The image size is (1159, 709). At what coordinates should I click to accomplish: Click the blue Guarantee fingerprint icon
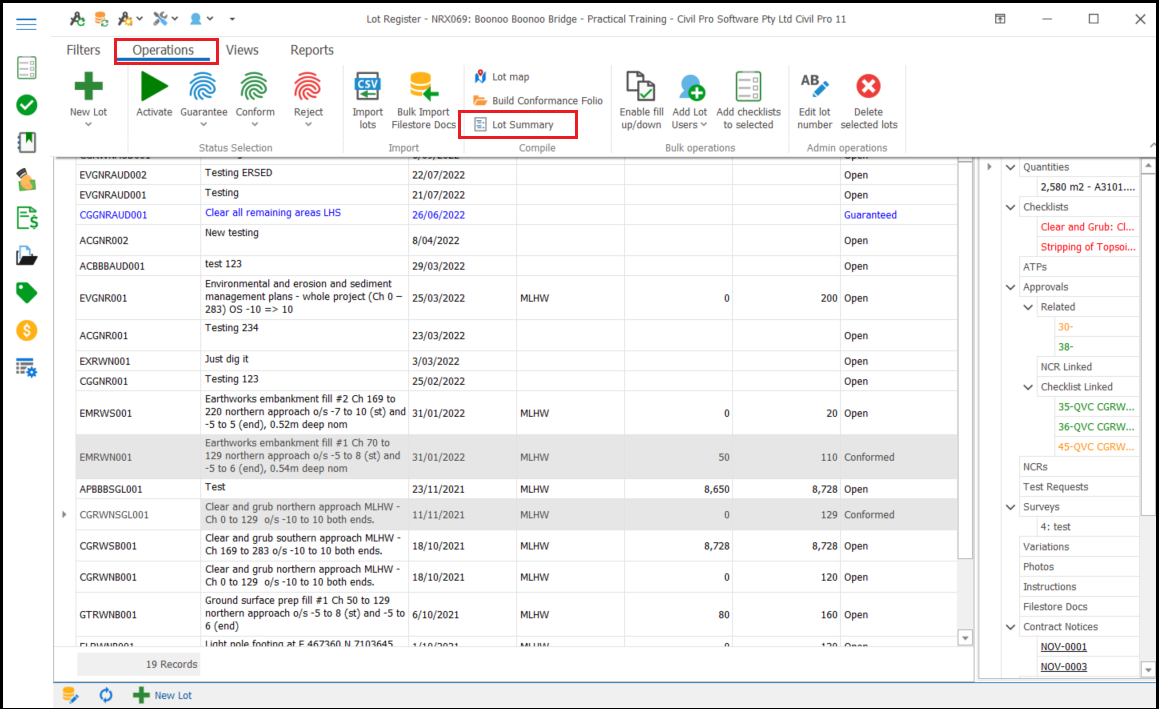[203, 86]
